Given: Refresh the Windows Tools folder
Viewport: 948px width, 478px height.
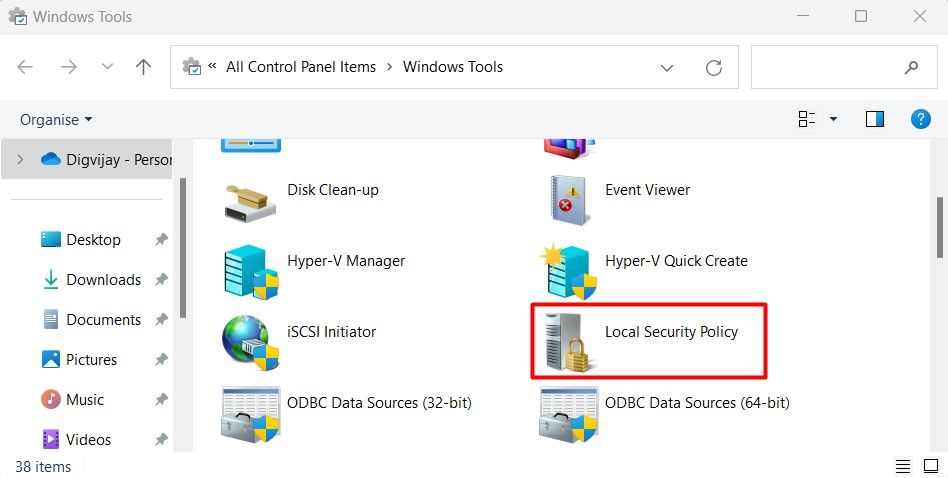Looking at the screenshot, I should pos(714,67).
